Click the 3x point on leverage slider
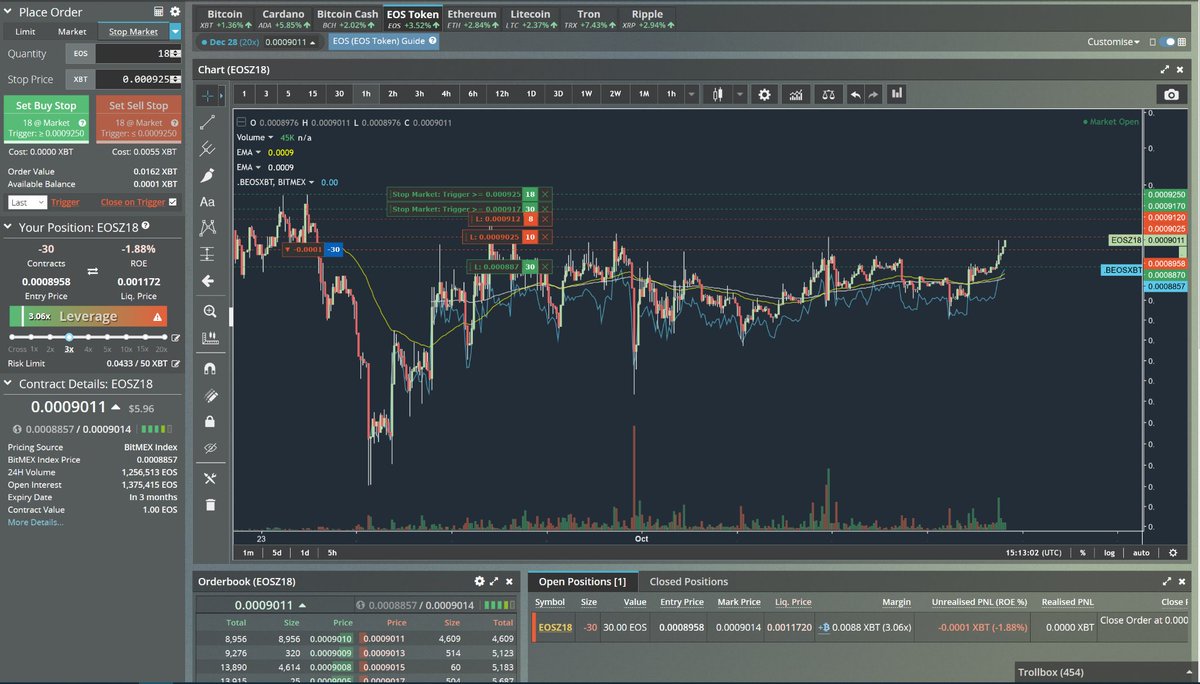Screen dimensions: 1200x684 pyautogui.click(x=69, y=338)
